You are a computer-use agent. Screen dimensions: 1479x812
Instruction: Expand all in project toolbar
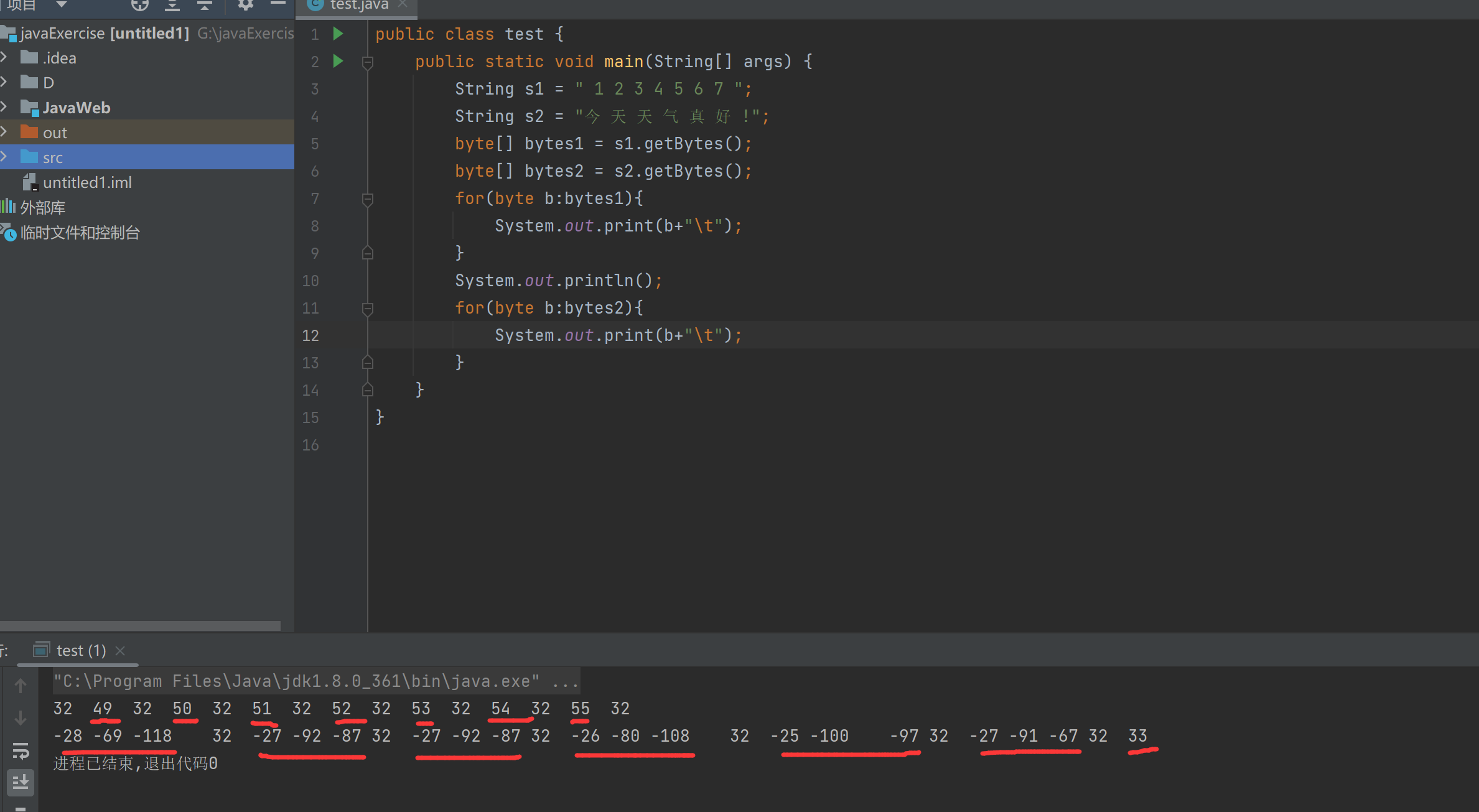click(x=172, y=5)
